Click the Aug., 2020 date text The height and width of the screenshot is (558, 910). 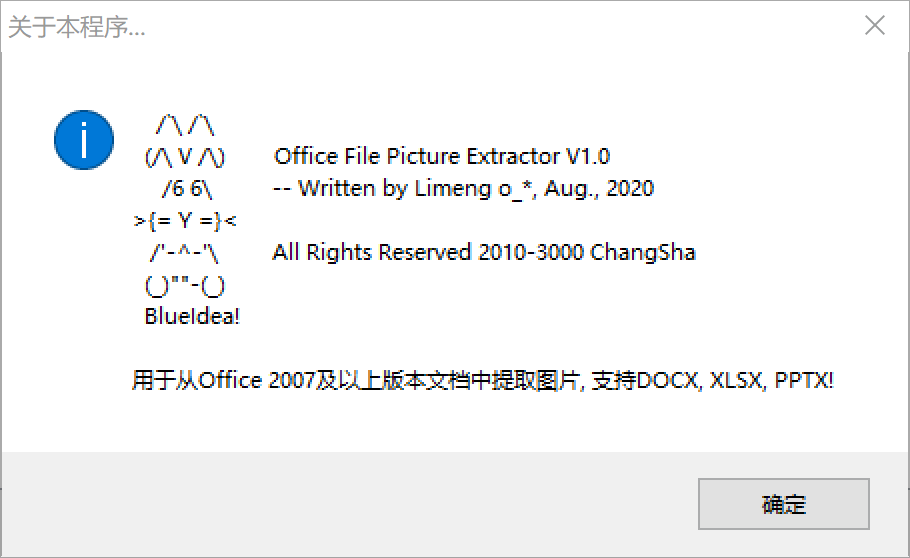pos(599,189)
